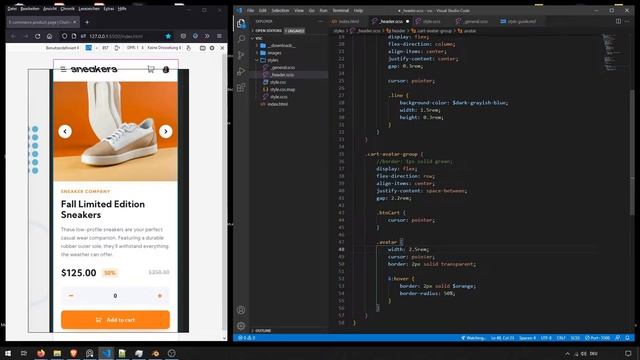Image resolution: width=640 pixels, height=360 pixels.
Task: Click the viewport width field showing 857
Action: pos(105,48)
